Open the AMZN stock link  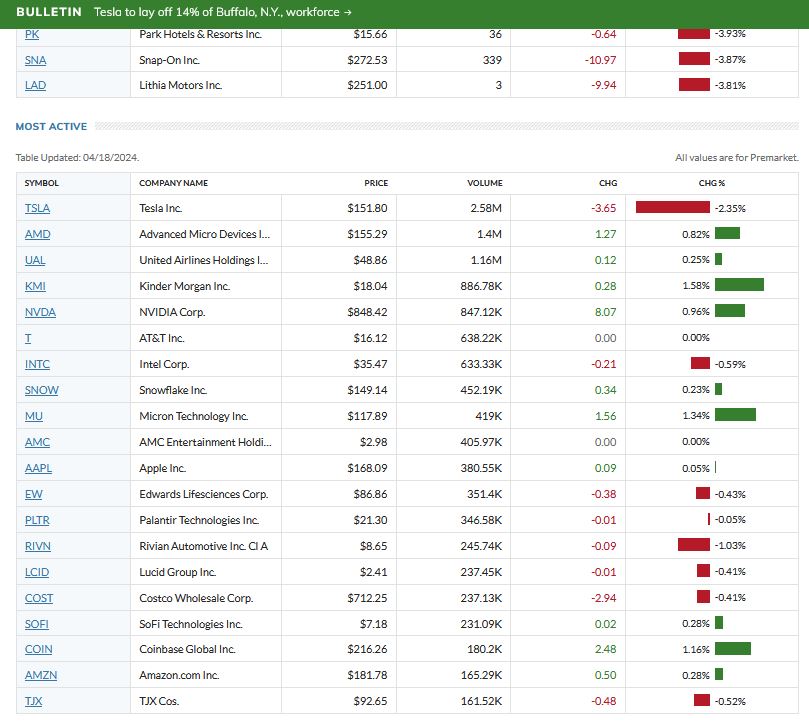coord(40,676)
